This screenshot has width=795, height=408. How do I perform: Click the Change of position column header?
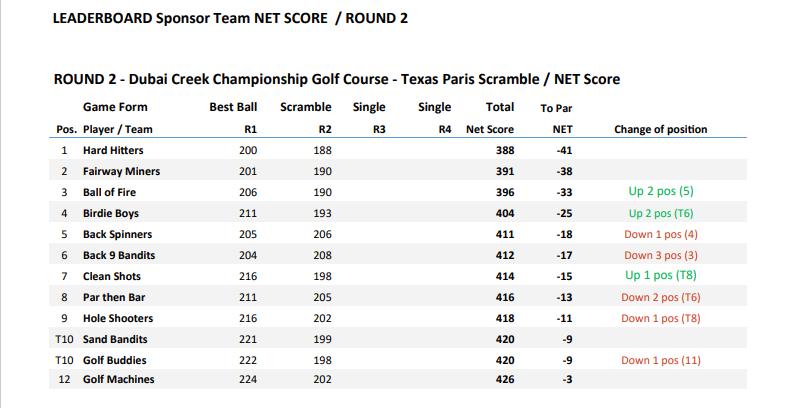(x=660, y=129)
